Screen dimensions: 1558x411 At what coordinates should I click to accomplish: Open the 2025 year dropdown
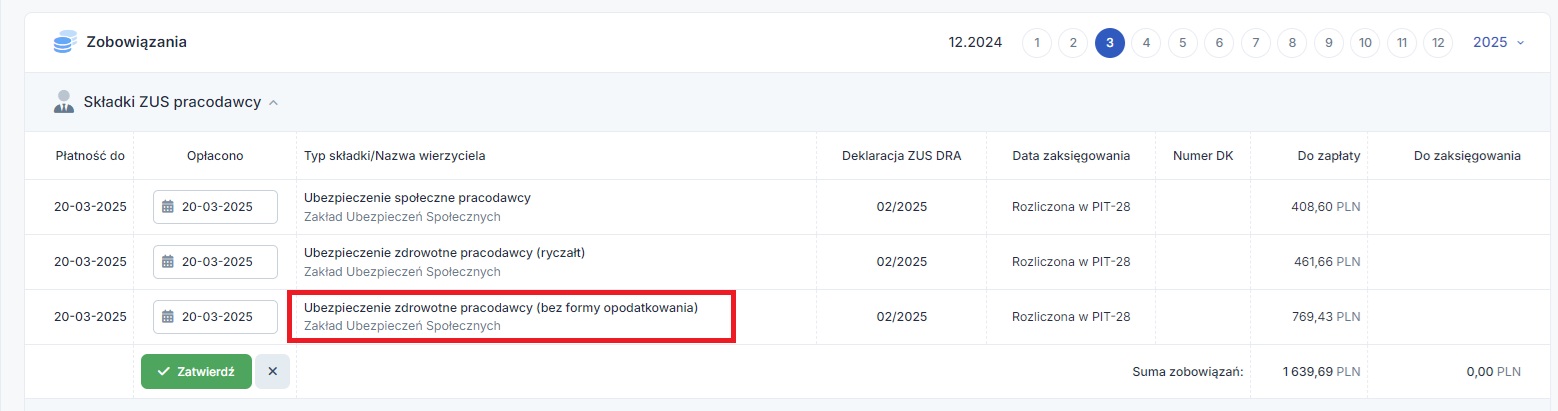[1498, 43]
